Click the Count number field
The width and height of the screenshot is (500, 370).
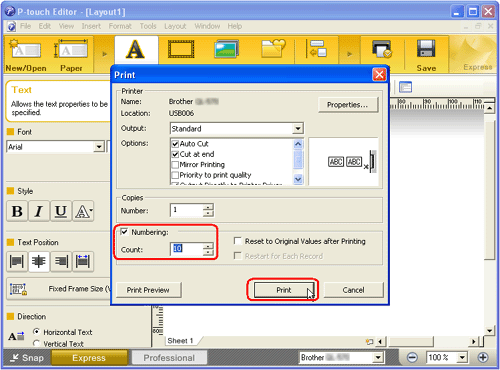[187, 249]
